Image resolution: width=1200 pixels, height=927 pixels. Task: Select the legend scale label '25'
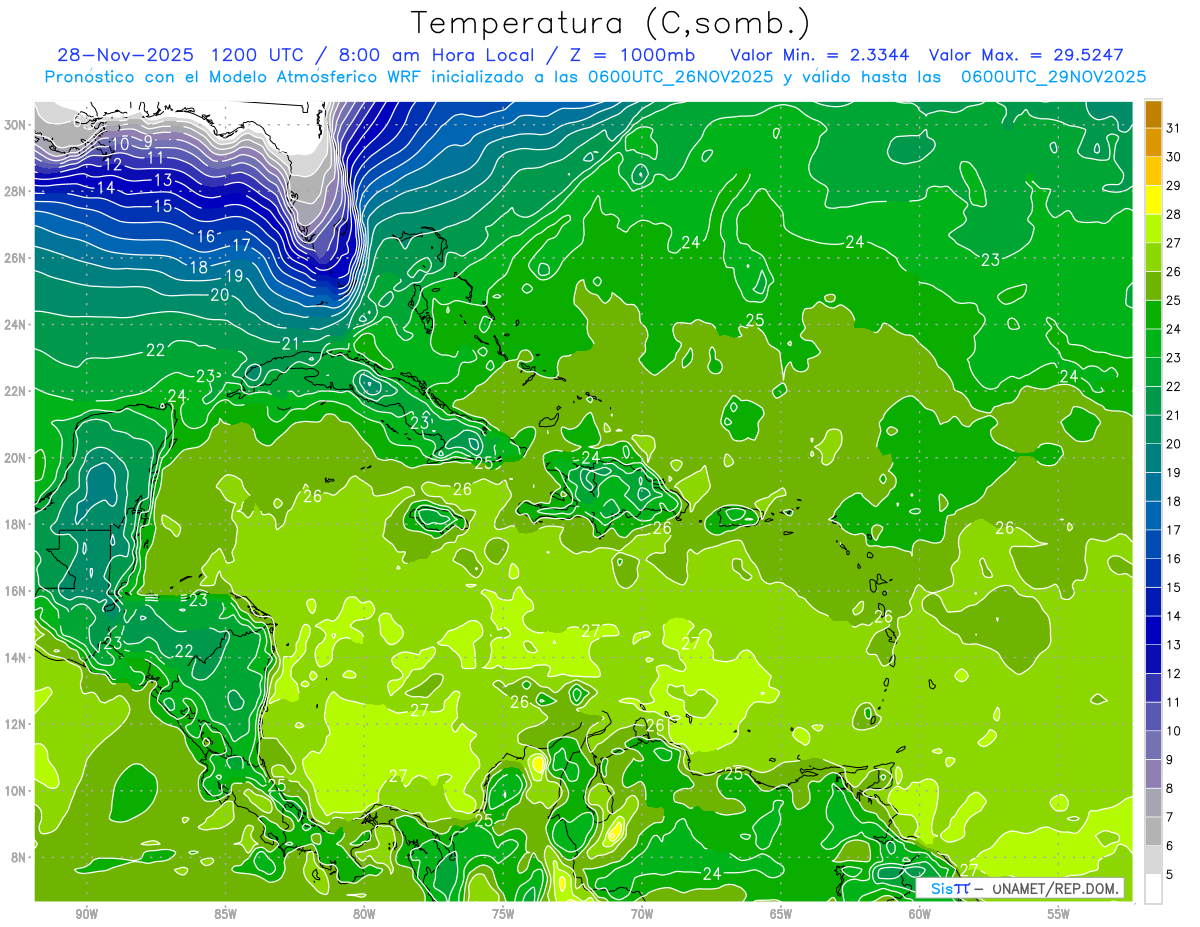[x=1173, y=300]
